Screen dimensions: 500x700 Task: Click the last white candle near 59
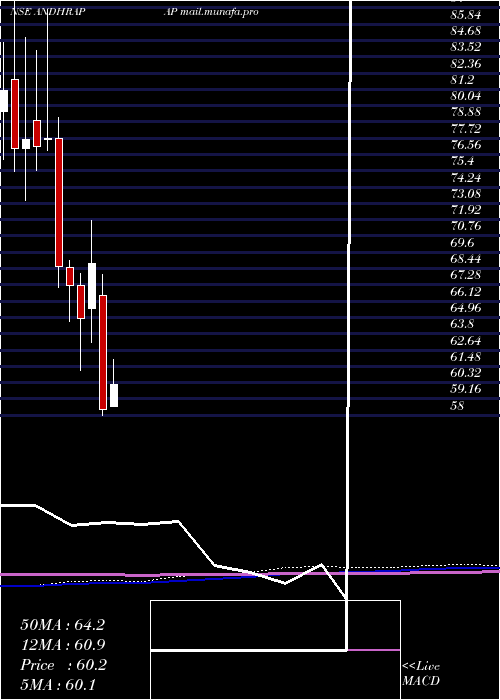click(x=114, y=395)
